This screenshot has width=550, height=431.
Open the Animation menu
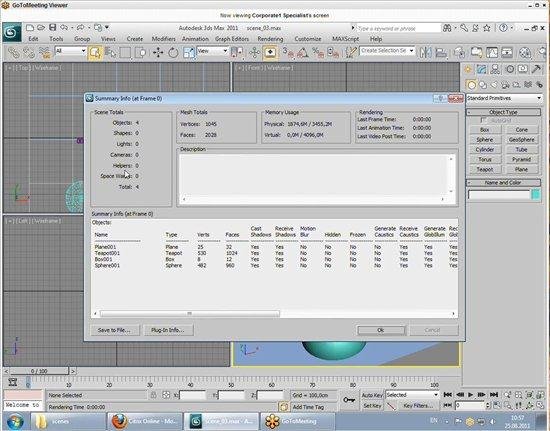click(195, 39)
